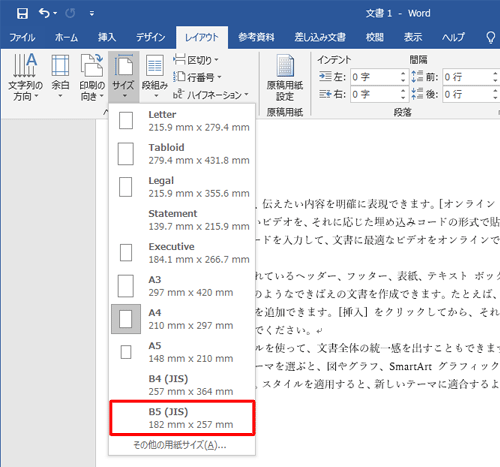Open 文字列の方向 text direction menu
The width and height of the screenshot is (500, 467).
[26, 77]
